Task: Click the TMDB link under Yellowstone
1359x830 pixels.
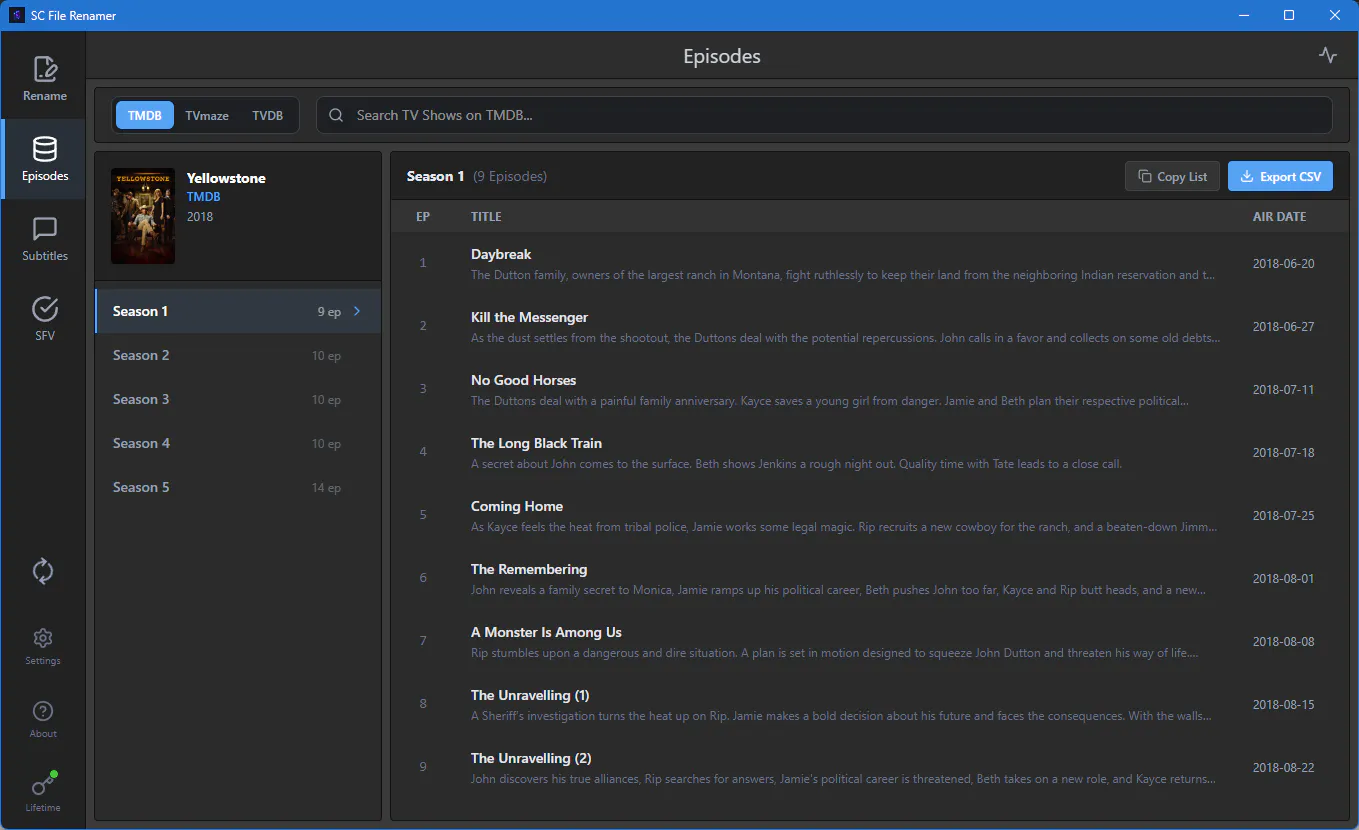Action: 203,197
